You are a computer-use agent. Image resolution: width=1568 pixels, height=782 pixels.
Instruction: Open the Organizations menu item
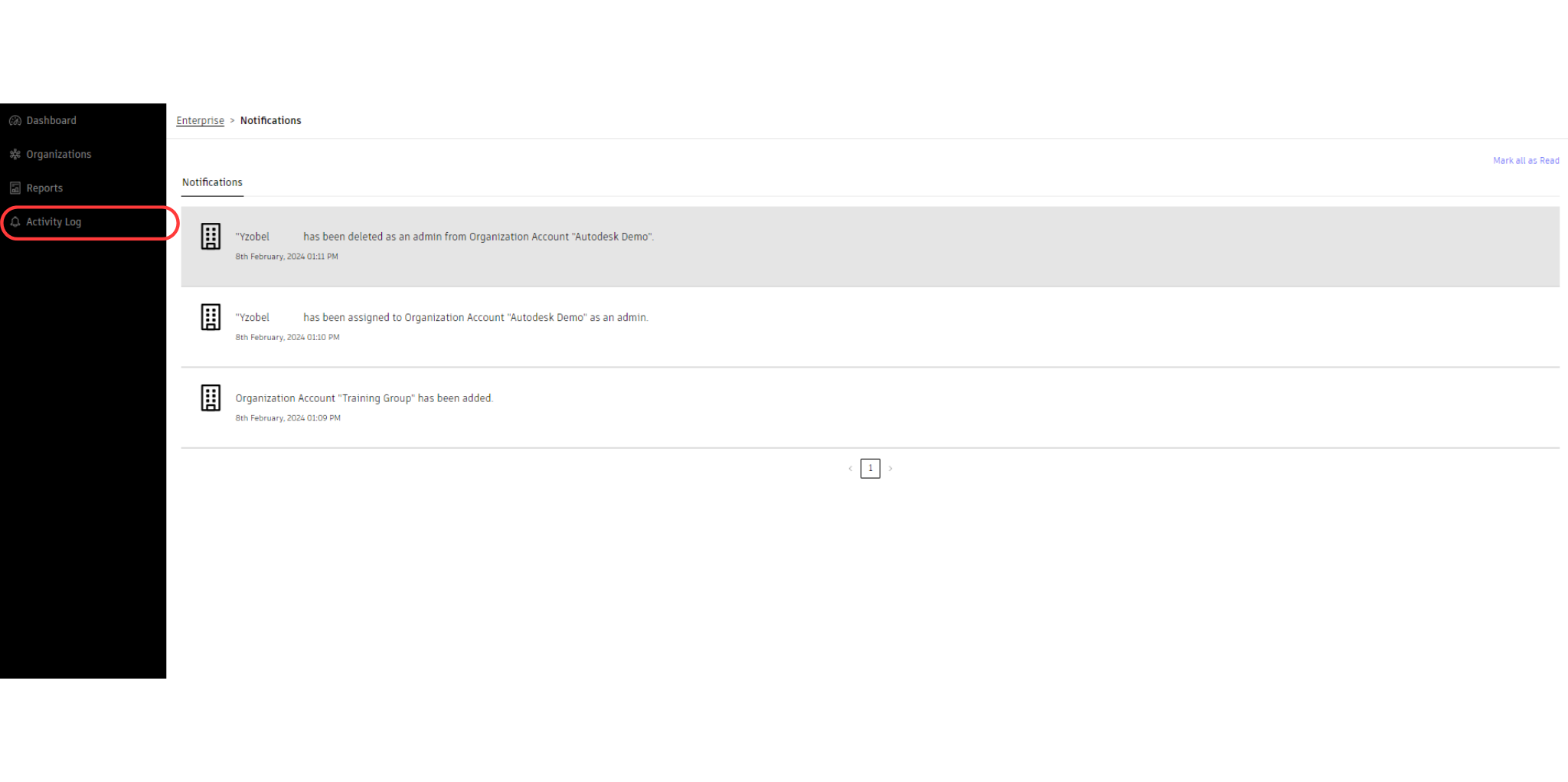[58, 155]
